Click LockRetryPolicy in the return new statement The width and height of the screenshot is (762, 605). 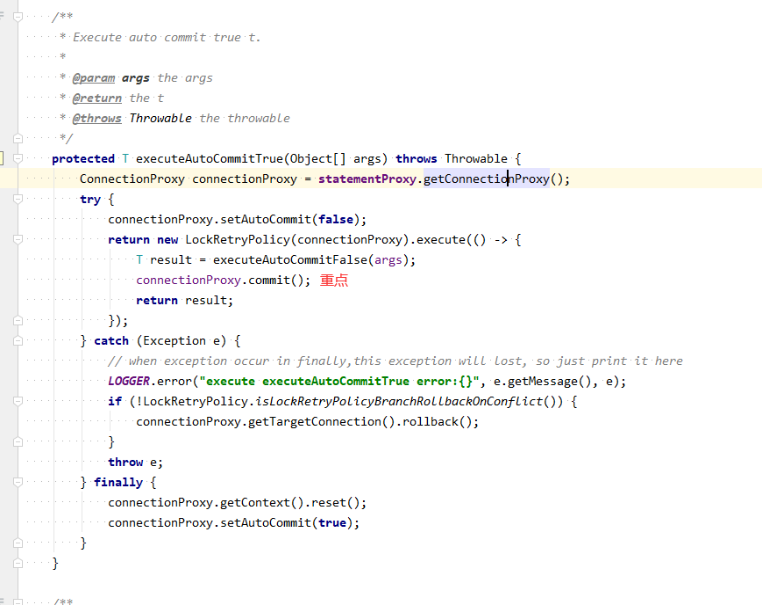238,240
